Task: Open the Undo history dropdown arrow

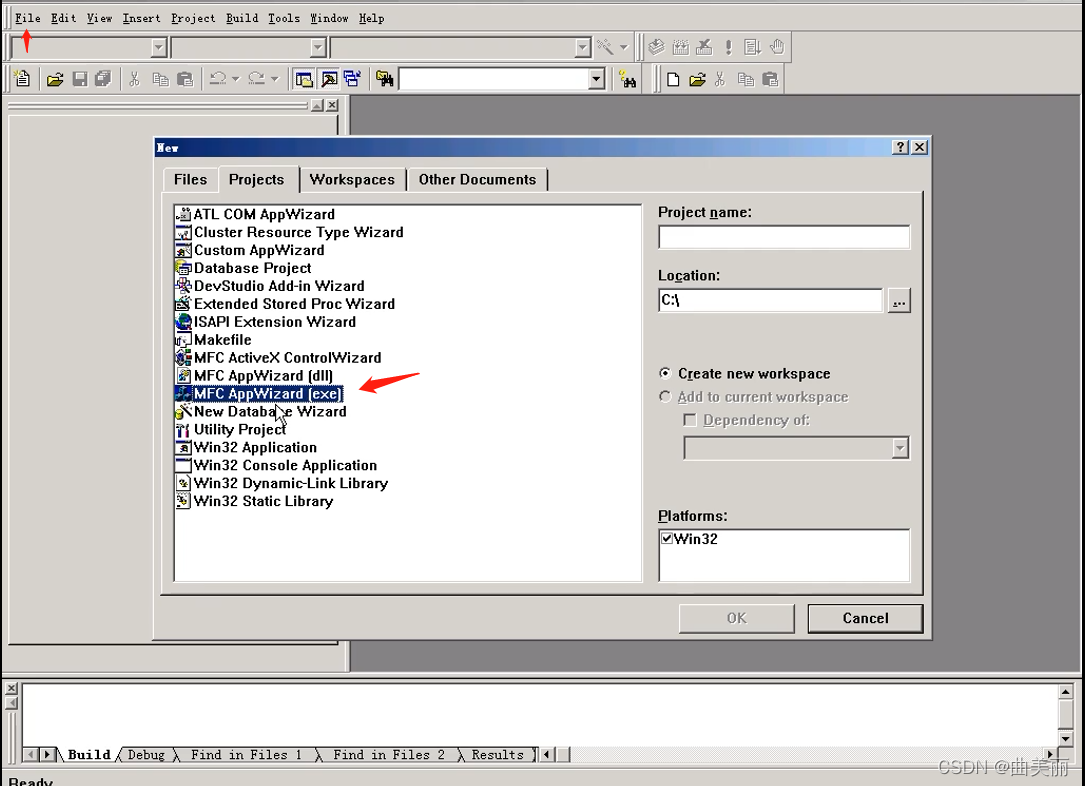Action: pos(235,79)
